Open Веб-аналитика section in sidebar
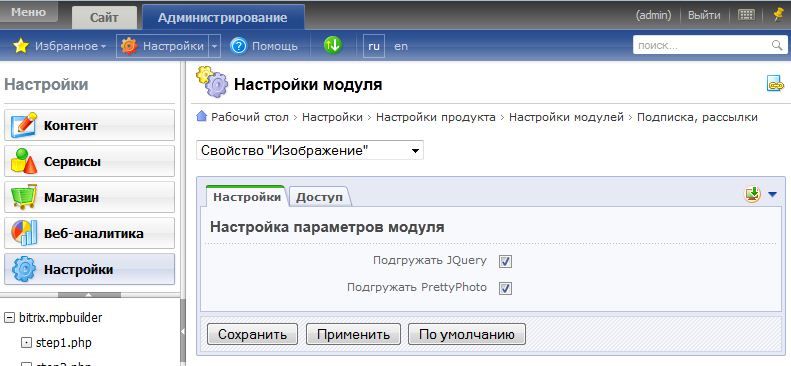 pyautogui.click(x=89, y=233)
